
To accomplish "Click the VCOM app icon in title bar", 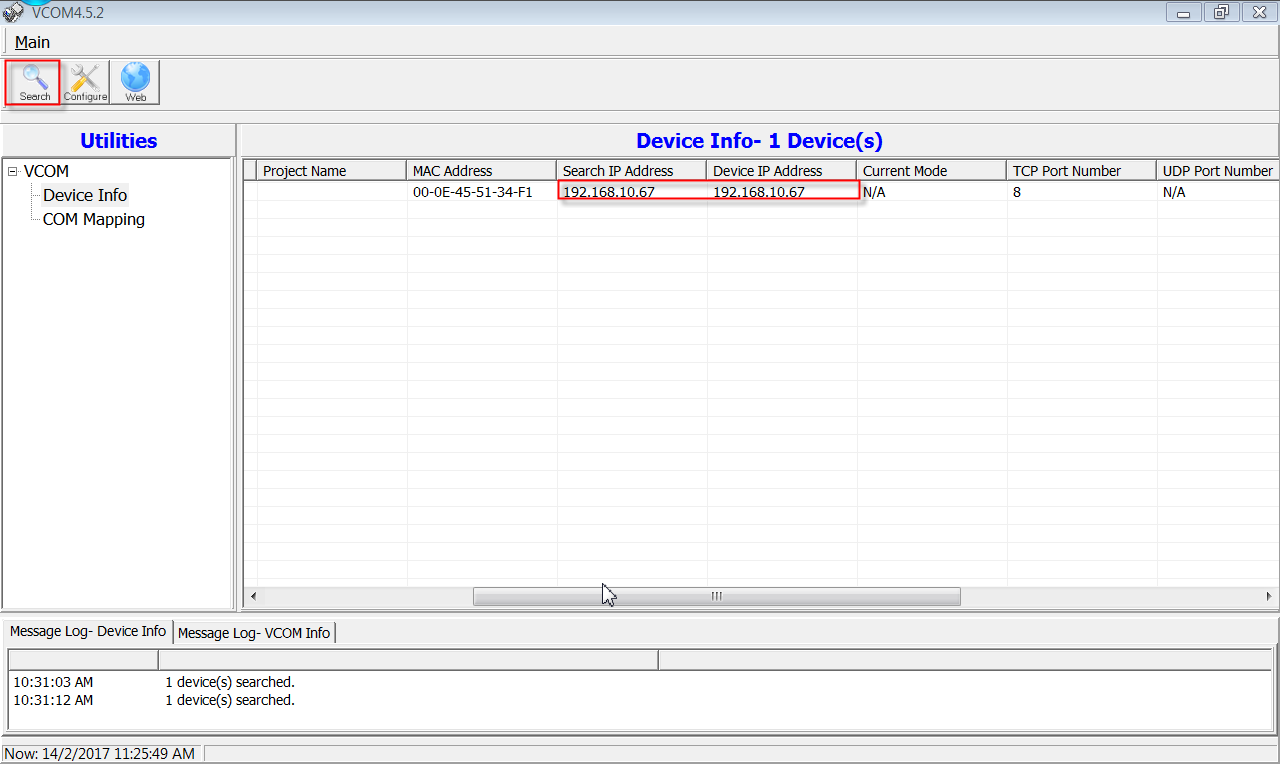I will (x=14, y=12).
